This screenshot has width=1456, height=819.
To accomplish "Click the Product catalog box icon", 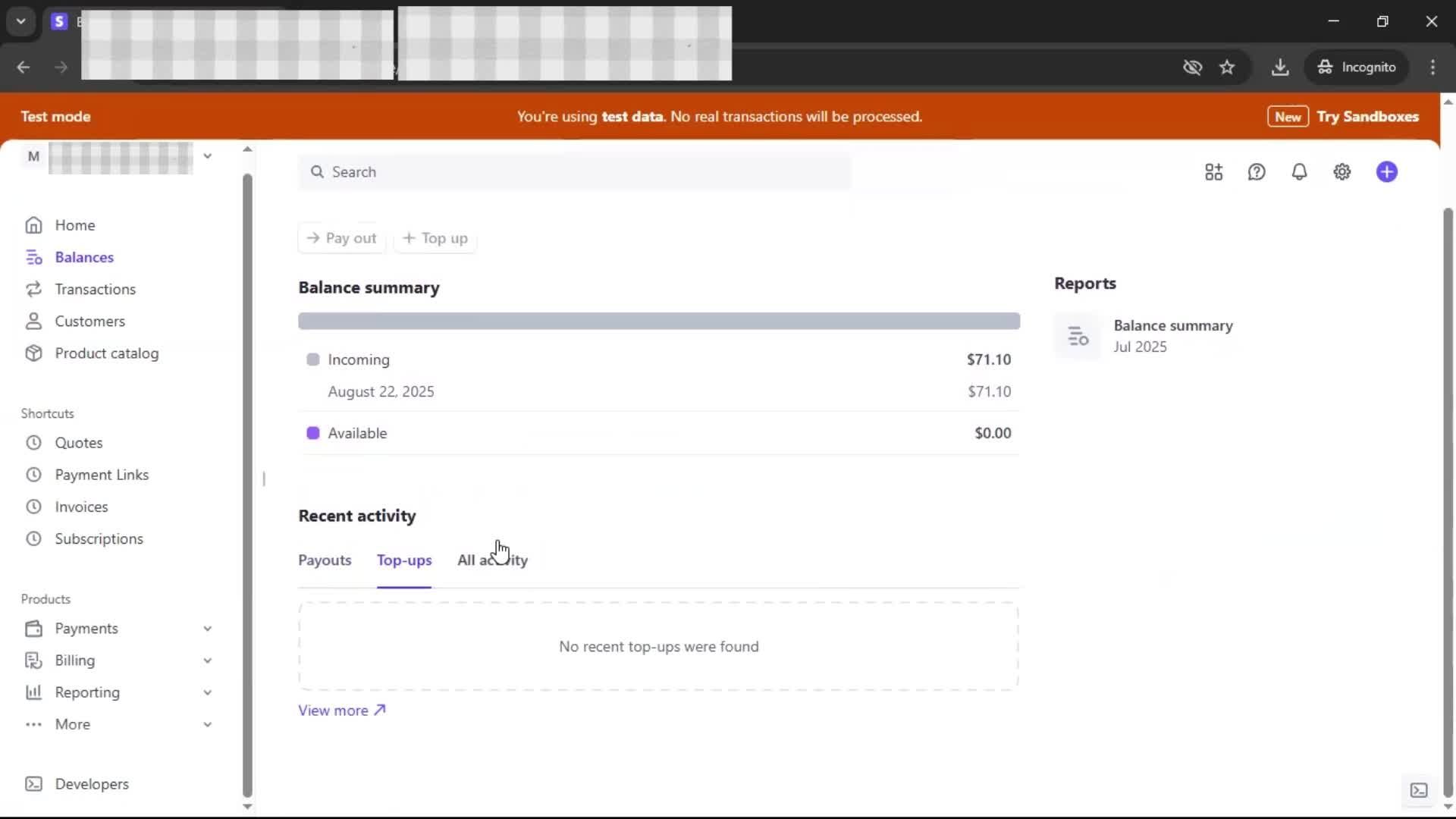I will coord(33,353).
